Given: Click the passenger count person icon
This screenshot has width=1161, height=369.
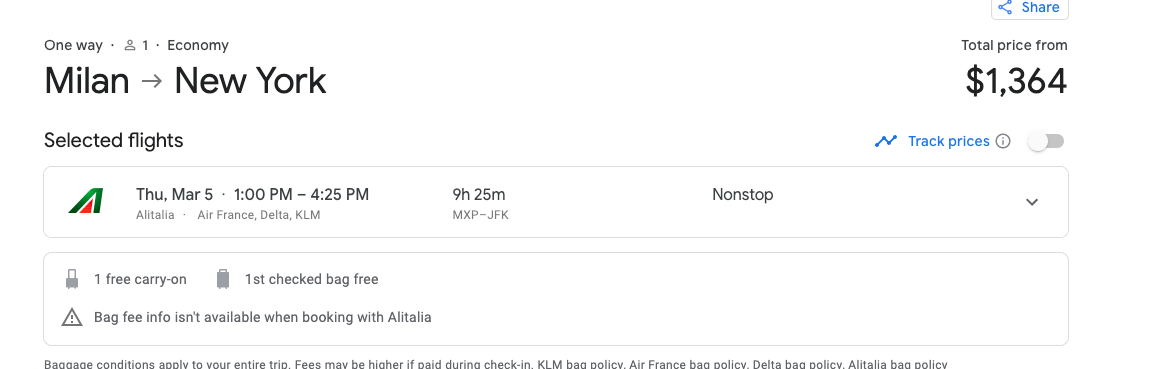Looking at the screenshot, I should click(x=130, y=45).
